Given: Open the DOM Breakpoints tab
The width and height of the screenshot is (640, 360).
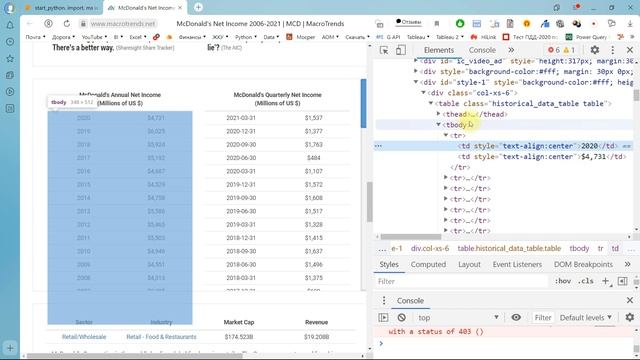Looking at the screenshot, I should tap(583, 264).
